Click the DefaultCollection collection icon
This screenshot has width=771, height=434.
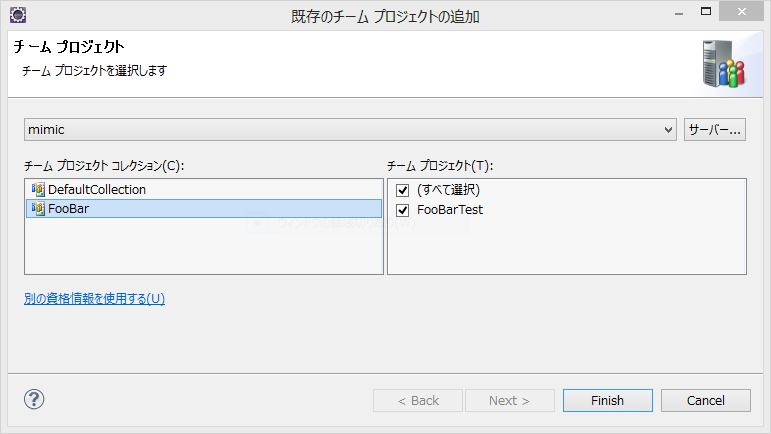(x=38, y=189)
